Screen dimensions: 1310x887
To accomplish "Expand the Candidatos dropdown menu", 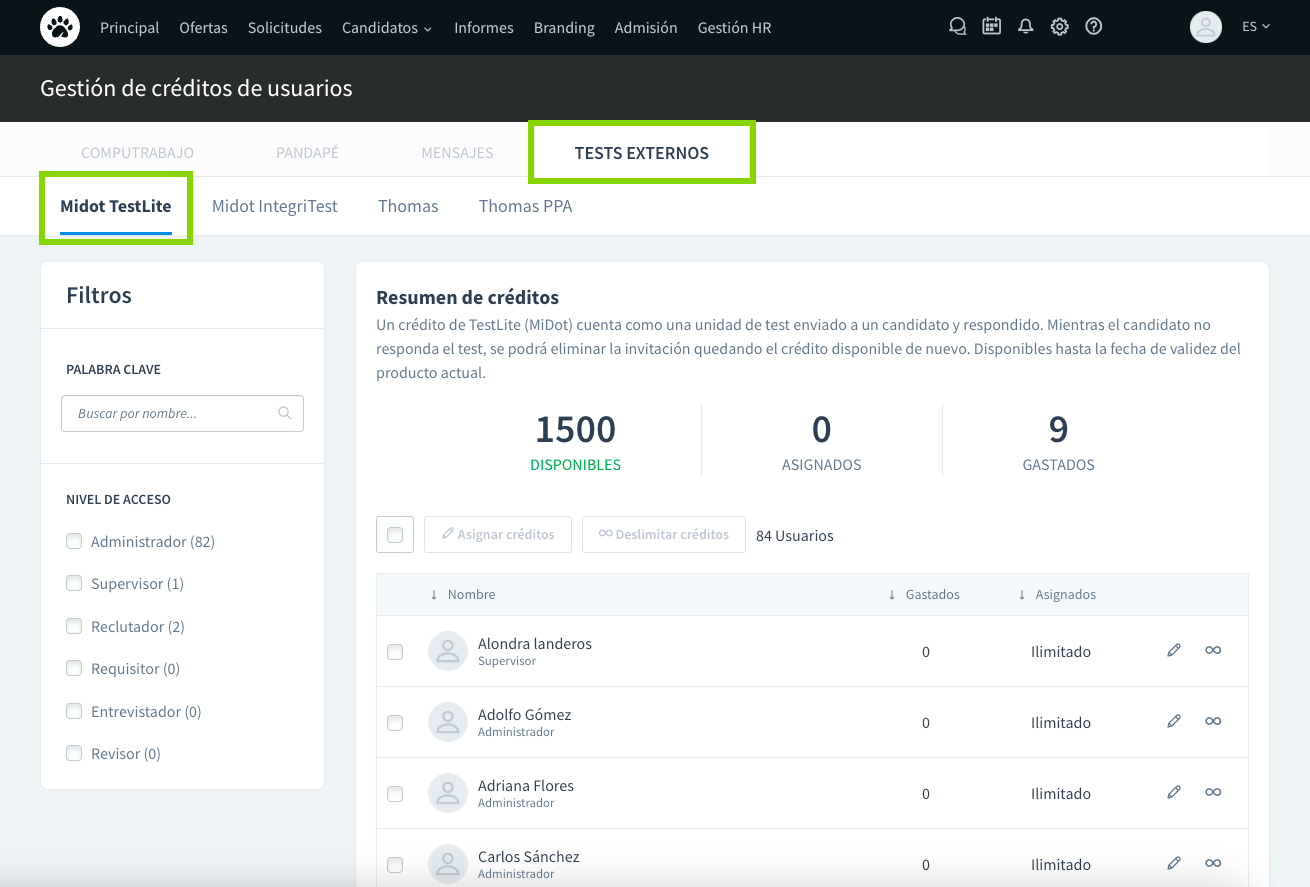I will point(386,28).
